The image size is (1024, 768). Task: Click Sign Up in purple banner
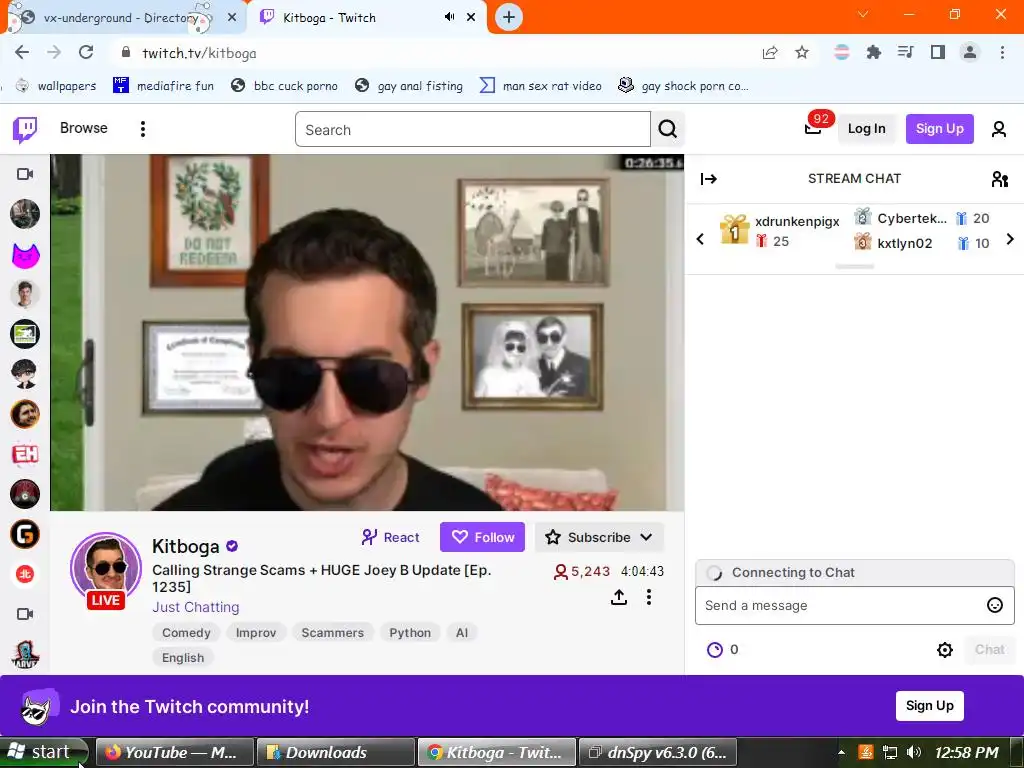pyautogui.click(x=929, y=706)
